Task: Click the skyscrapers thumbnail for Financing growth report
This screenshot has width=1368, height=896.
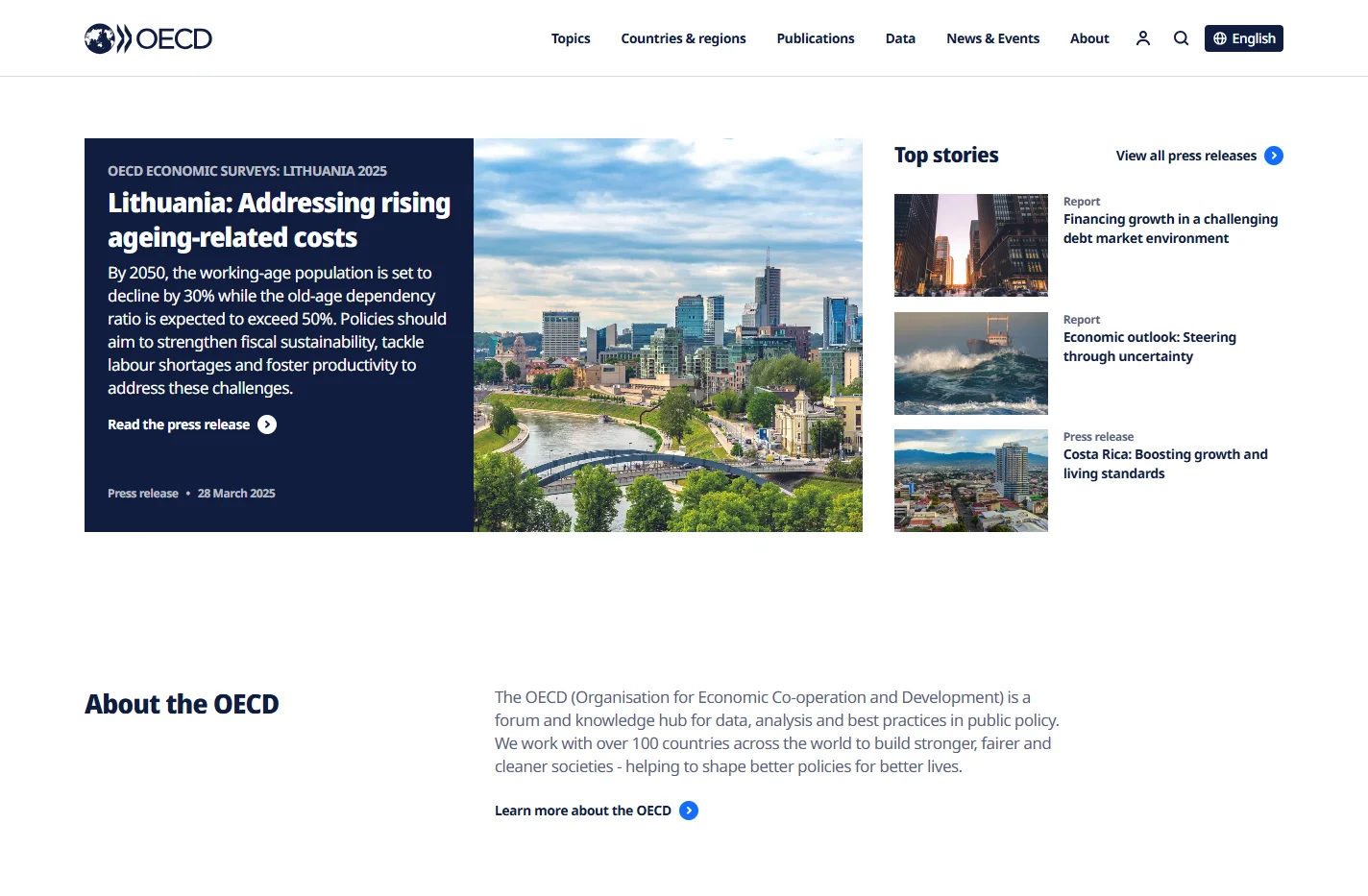Action: 971,245
